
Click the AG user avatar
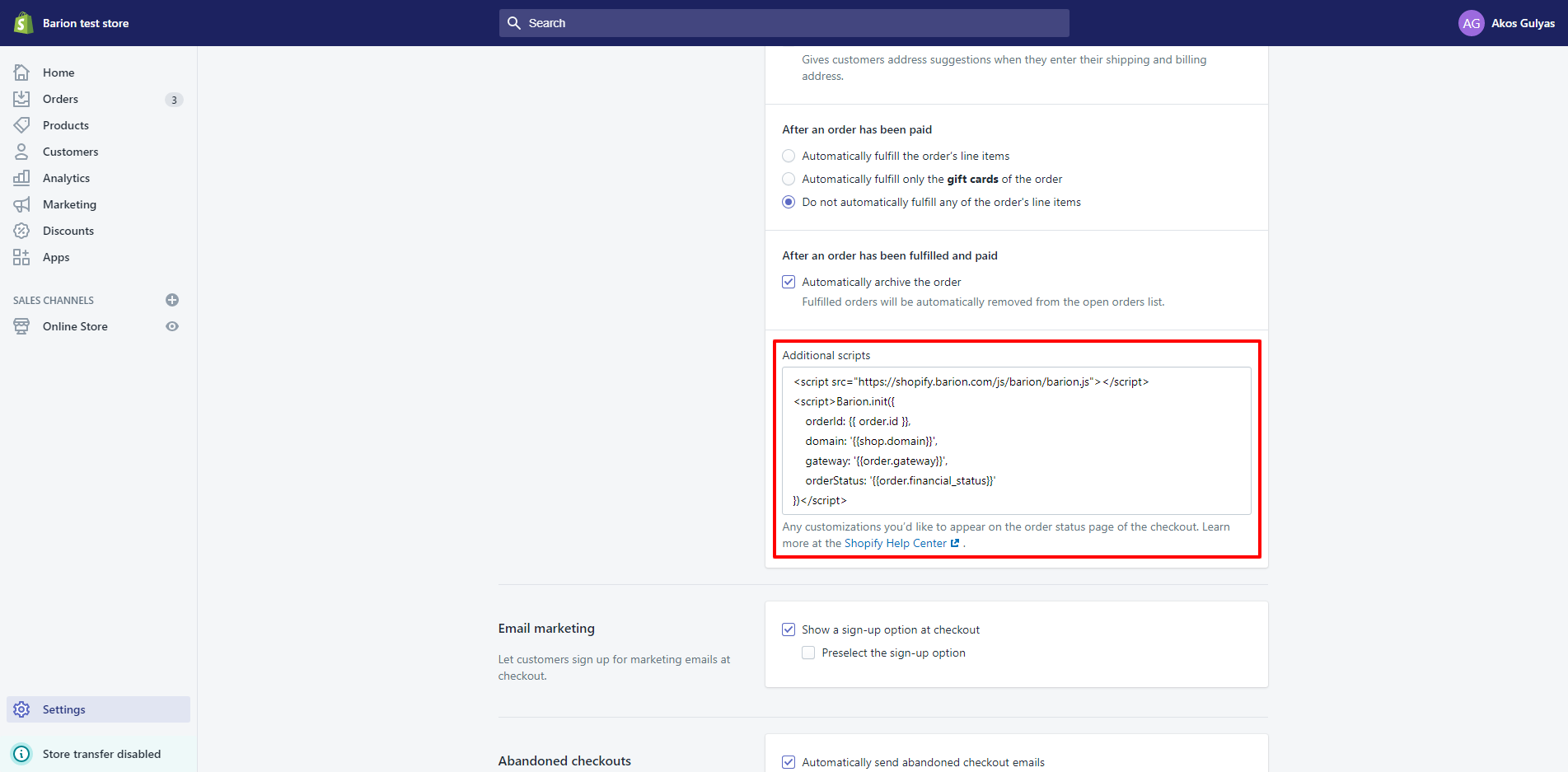(x=1471, y=23)
